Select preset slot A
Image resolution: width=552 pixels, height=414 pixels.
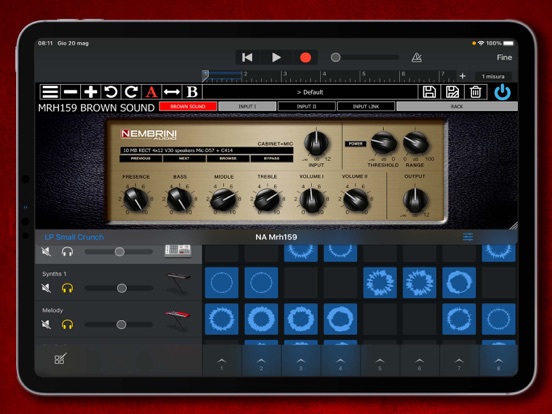click(x=151, y=92)
